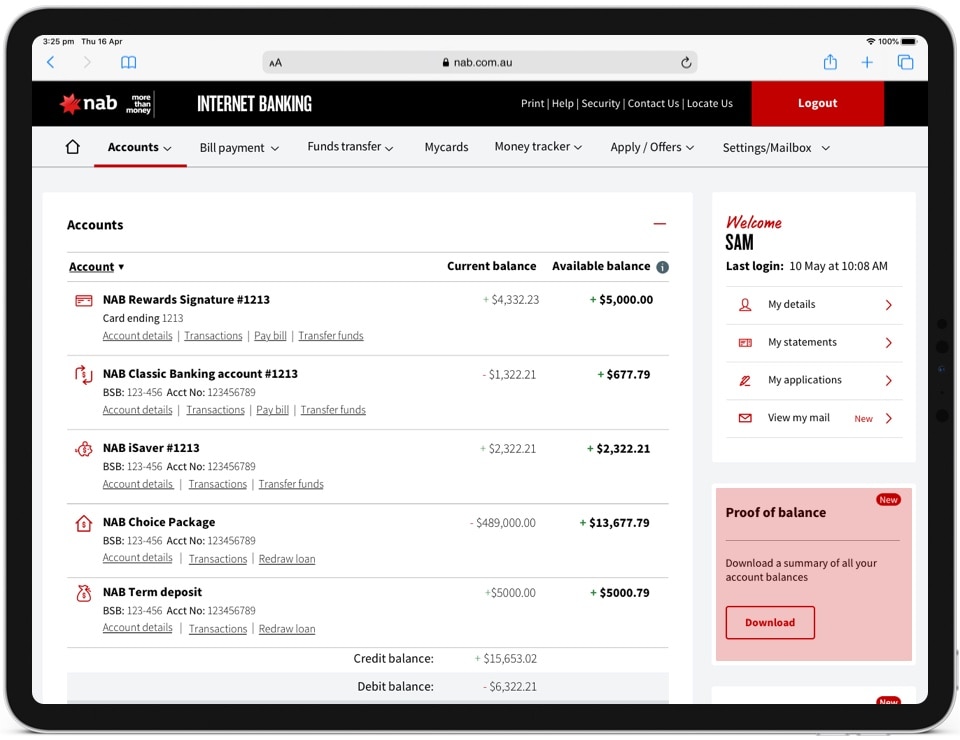The image size is (960, 740).
Task: Show all open Safari tabs
Action: [906, 62]
